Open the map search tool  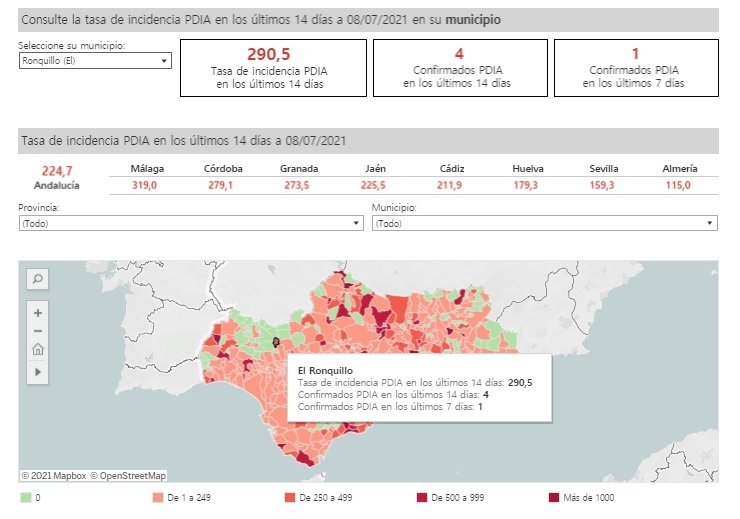coord(37,280)
